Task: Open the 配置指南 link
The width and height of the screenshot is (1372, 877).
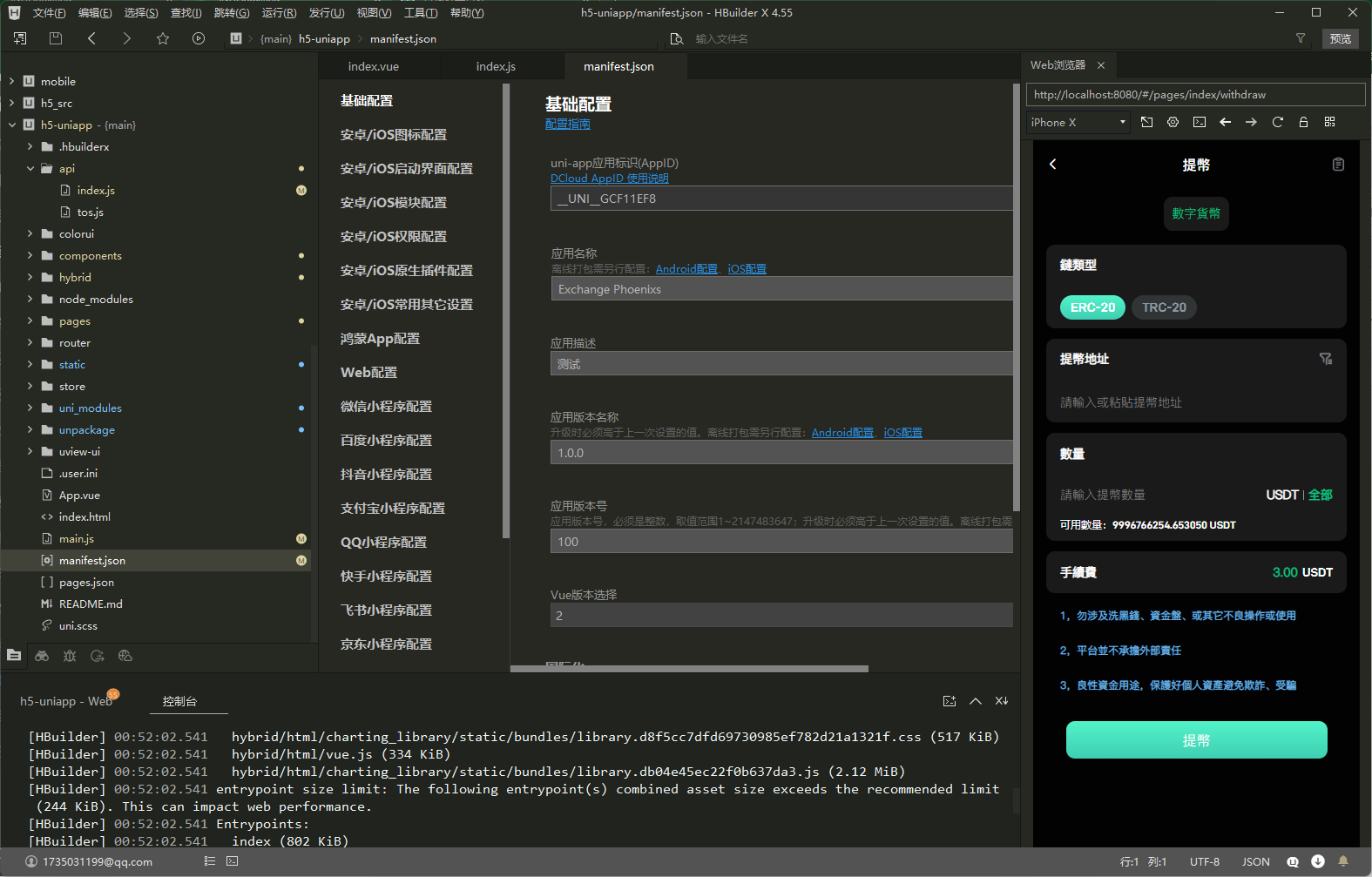Action: coord(567,124)
